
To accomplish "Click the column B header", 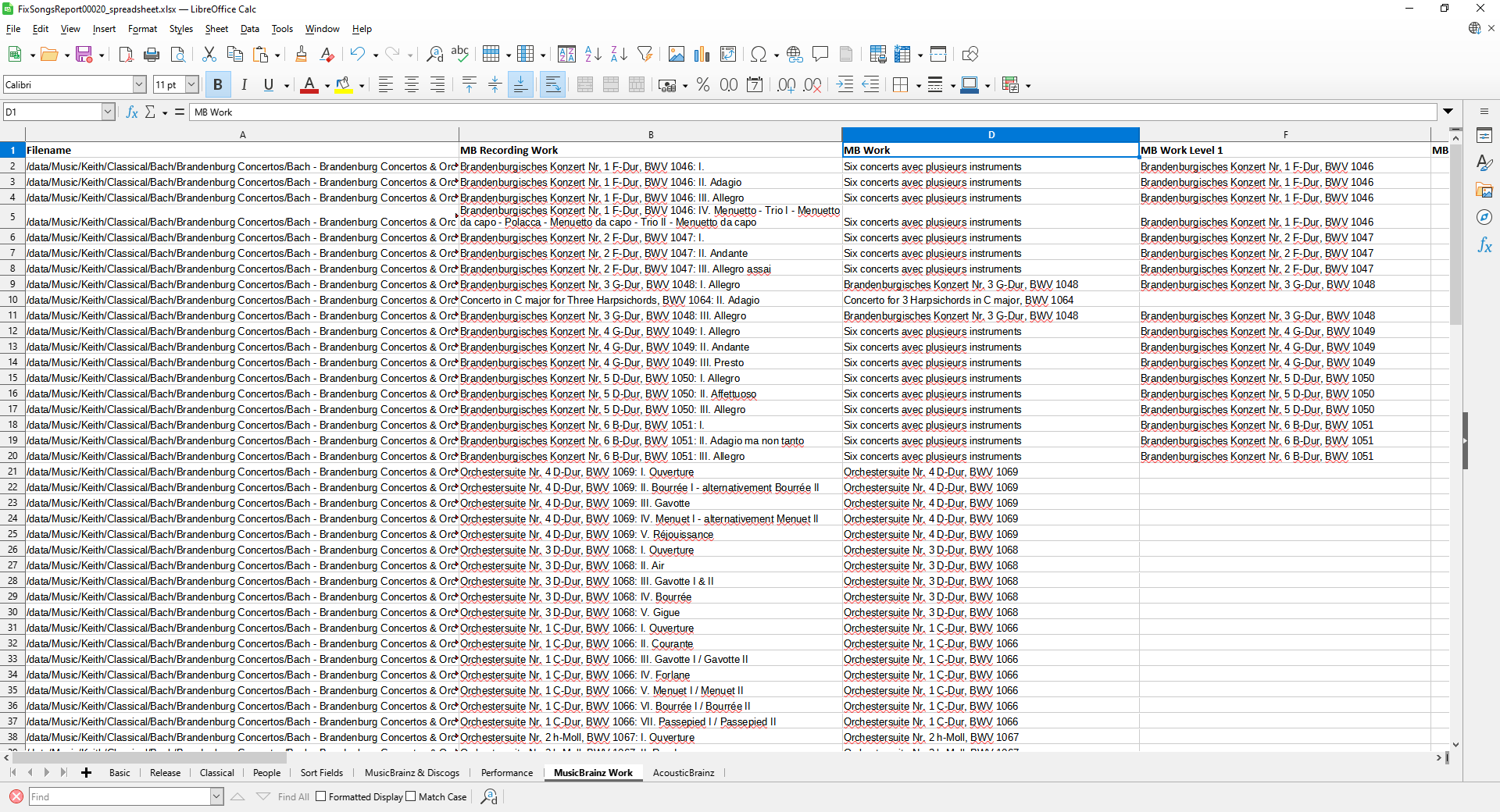I will [x=650, y=135].
